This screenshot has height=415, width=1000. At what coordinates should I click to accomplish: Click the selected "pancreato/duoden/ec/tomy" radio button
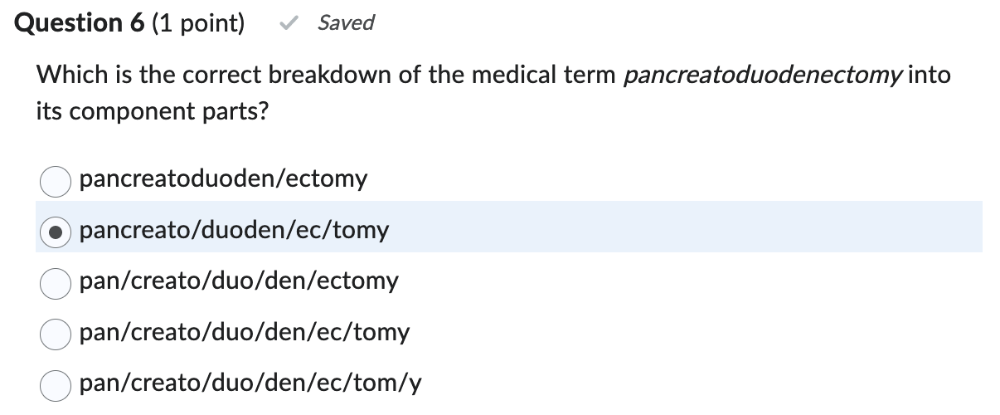coord(56,232)
